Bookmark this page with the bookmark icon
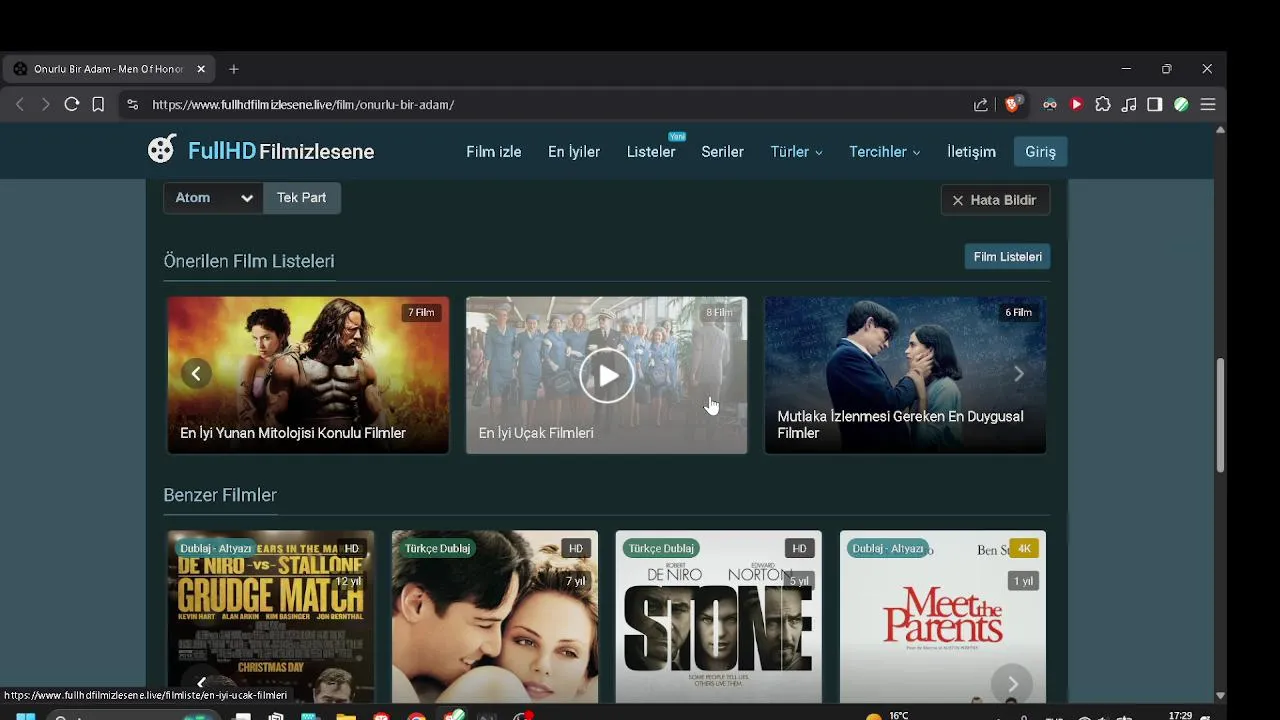 point(98,104)
